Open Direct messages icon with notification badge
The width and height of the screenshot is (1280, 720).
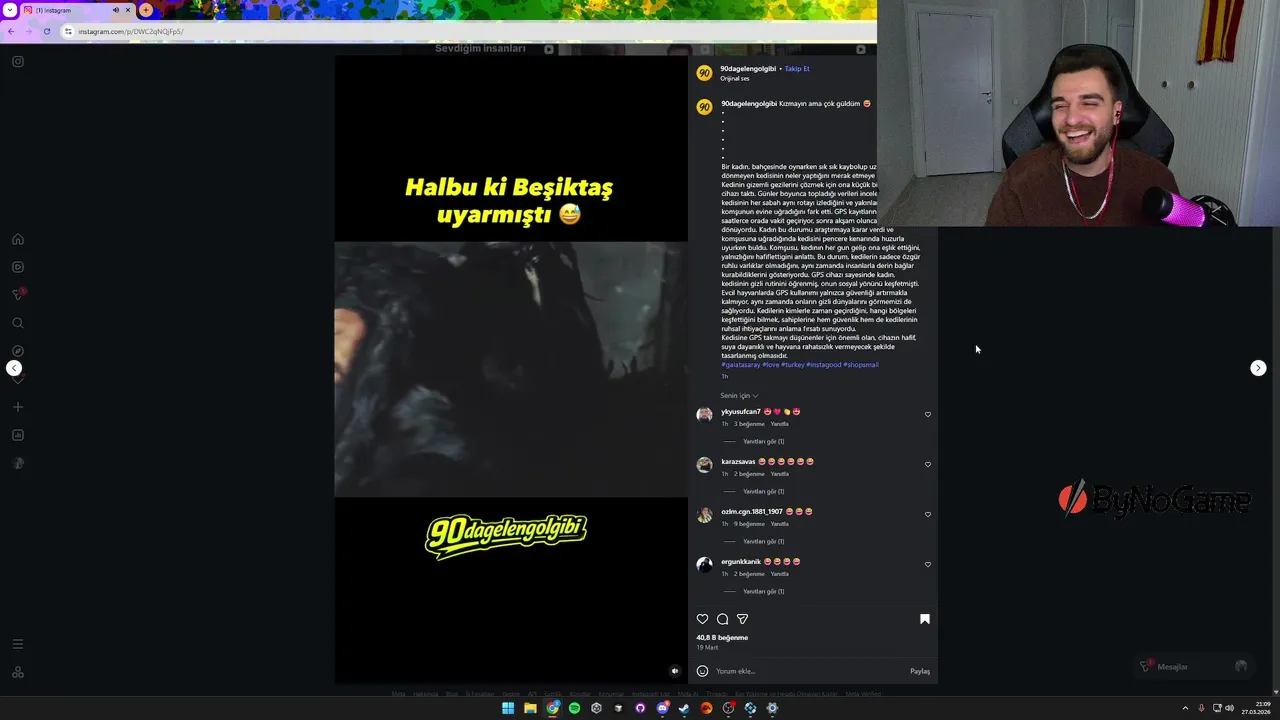pos(18,294)
